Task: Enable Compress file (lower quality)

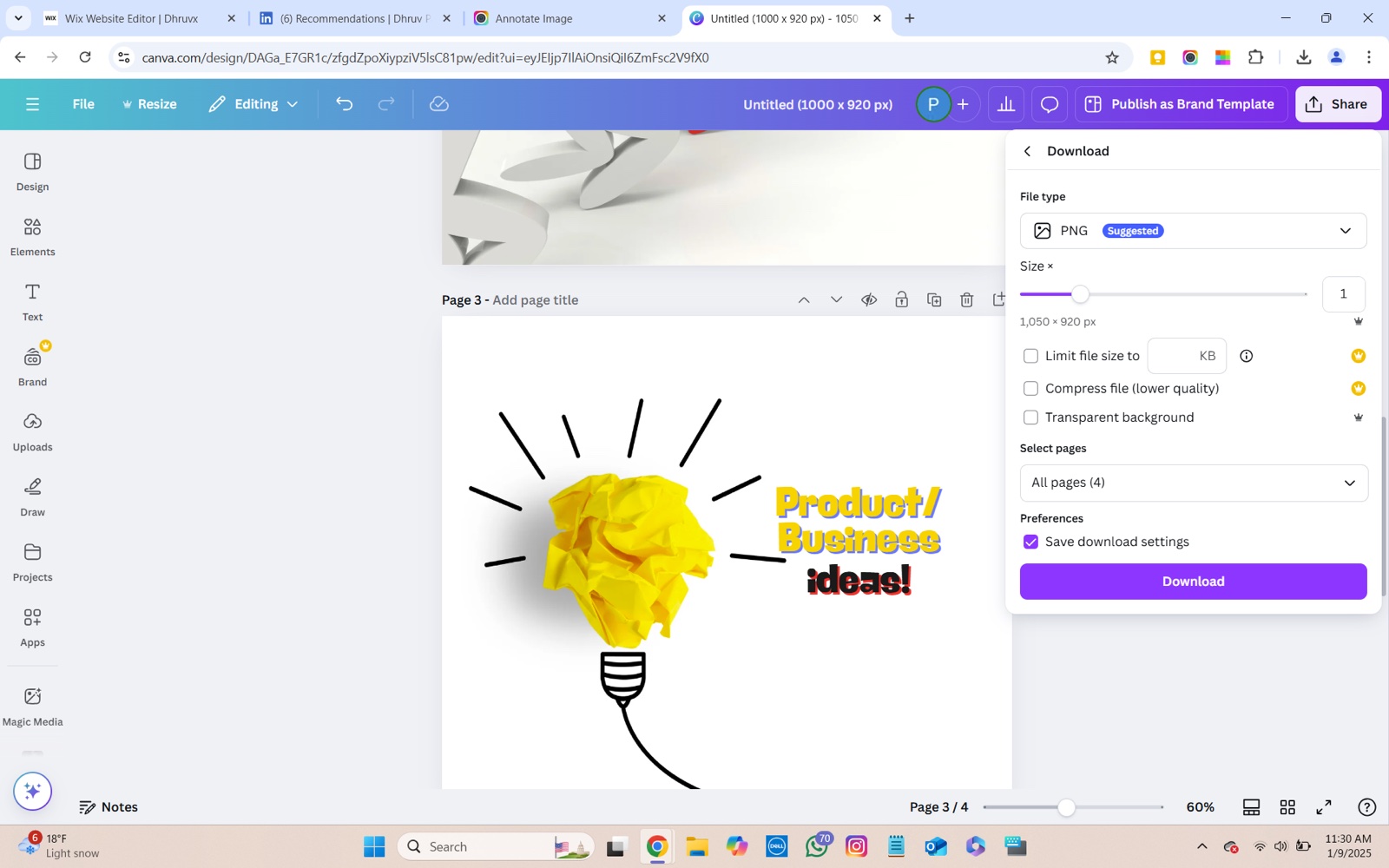Action: tap(1030, 389)
